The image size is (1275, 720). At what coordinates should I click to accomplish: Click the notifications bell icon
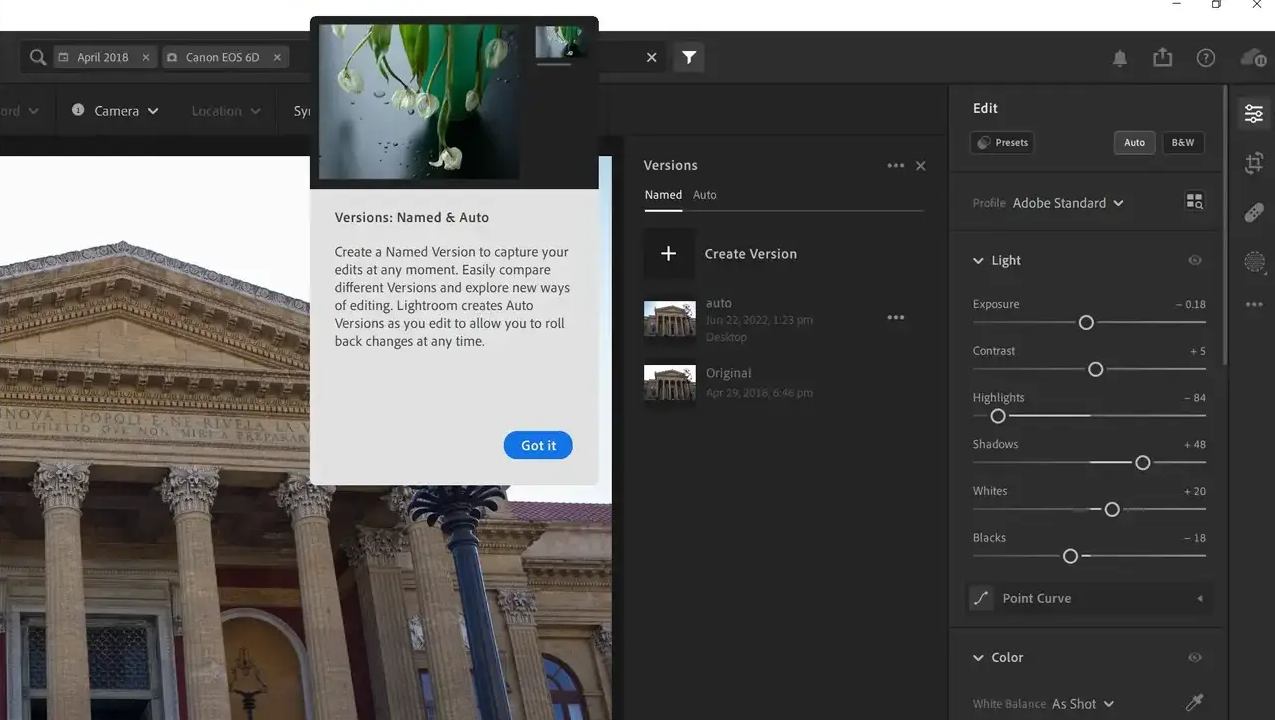click(x=1120, y=58)
